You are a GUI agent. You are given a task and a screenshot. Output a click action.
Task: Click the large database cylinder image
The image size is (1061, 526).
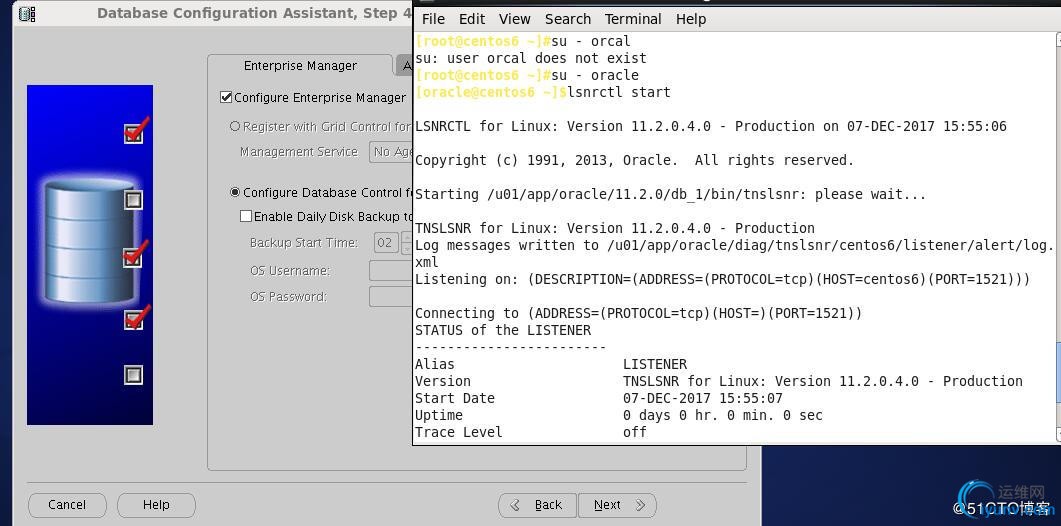[x=89, y=240]
